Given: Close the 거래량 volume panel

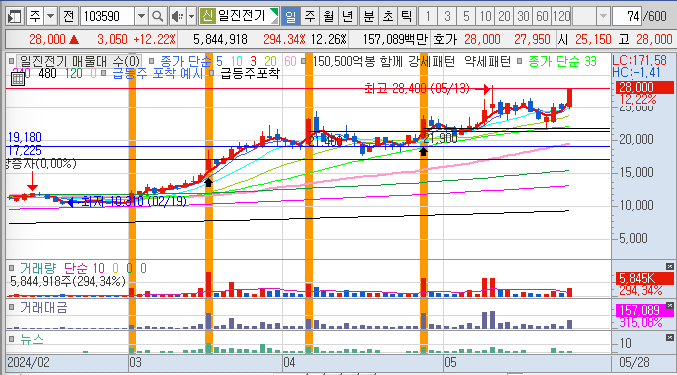Looking at the screenshot, I should [x=669, y=266].
